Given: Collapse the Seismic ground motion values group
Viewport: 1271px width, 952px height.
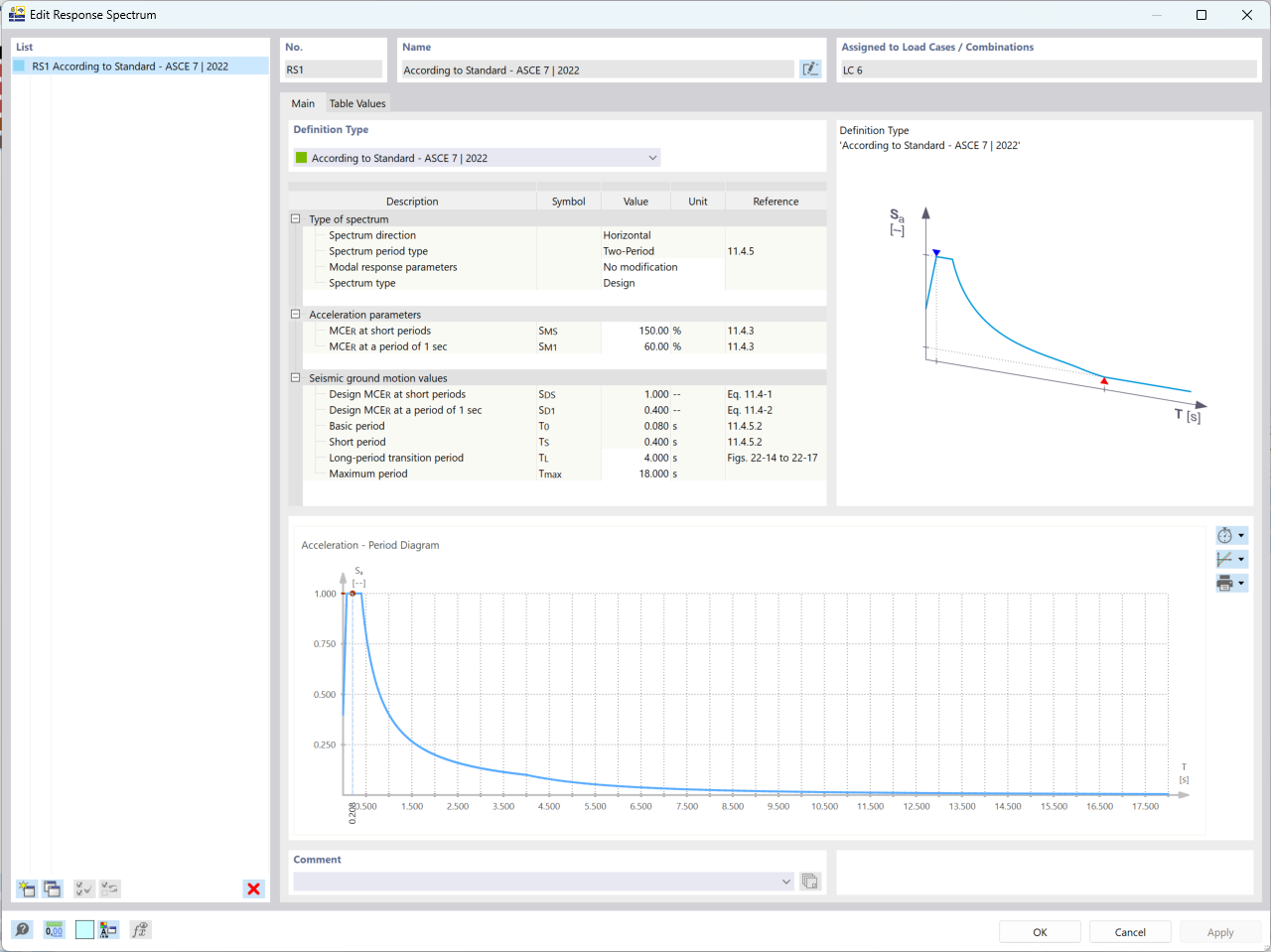Looking at the screenshot, I should pos(295,377).
